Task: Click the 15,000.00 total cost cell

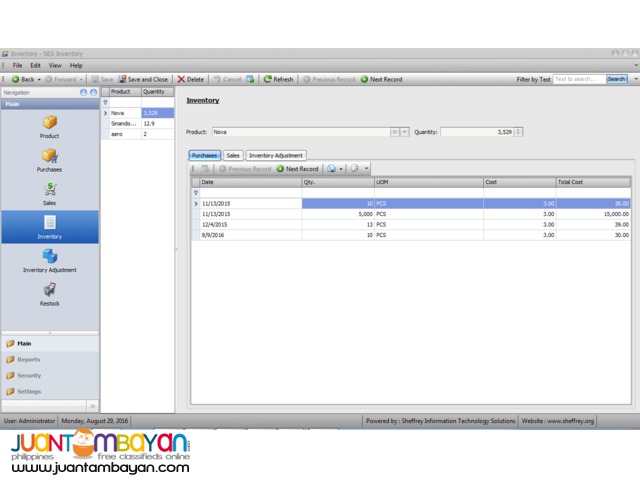Action: (x=593, y=214)
